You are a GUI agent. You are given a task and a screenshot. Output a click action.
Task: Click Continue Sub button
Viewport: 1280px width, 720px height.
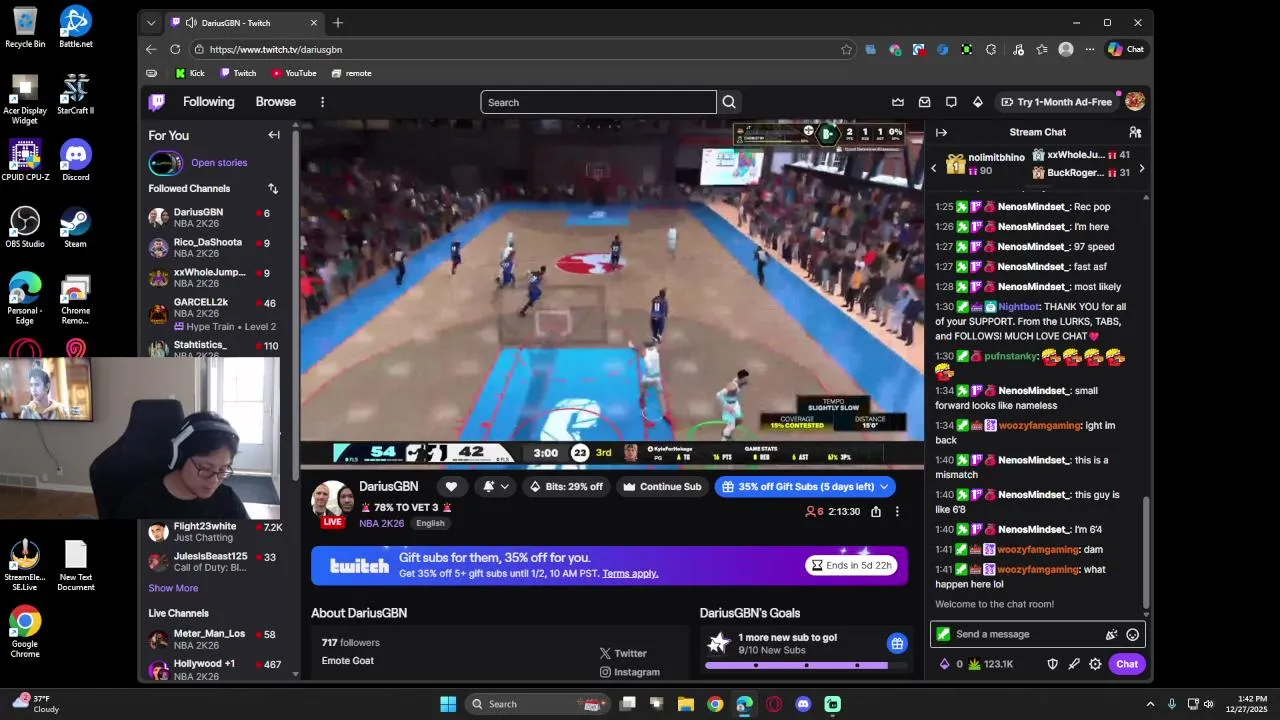point(662,487)
